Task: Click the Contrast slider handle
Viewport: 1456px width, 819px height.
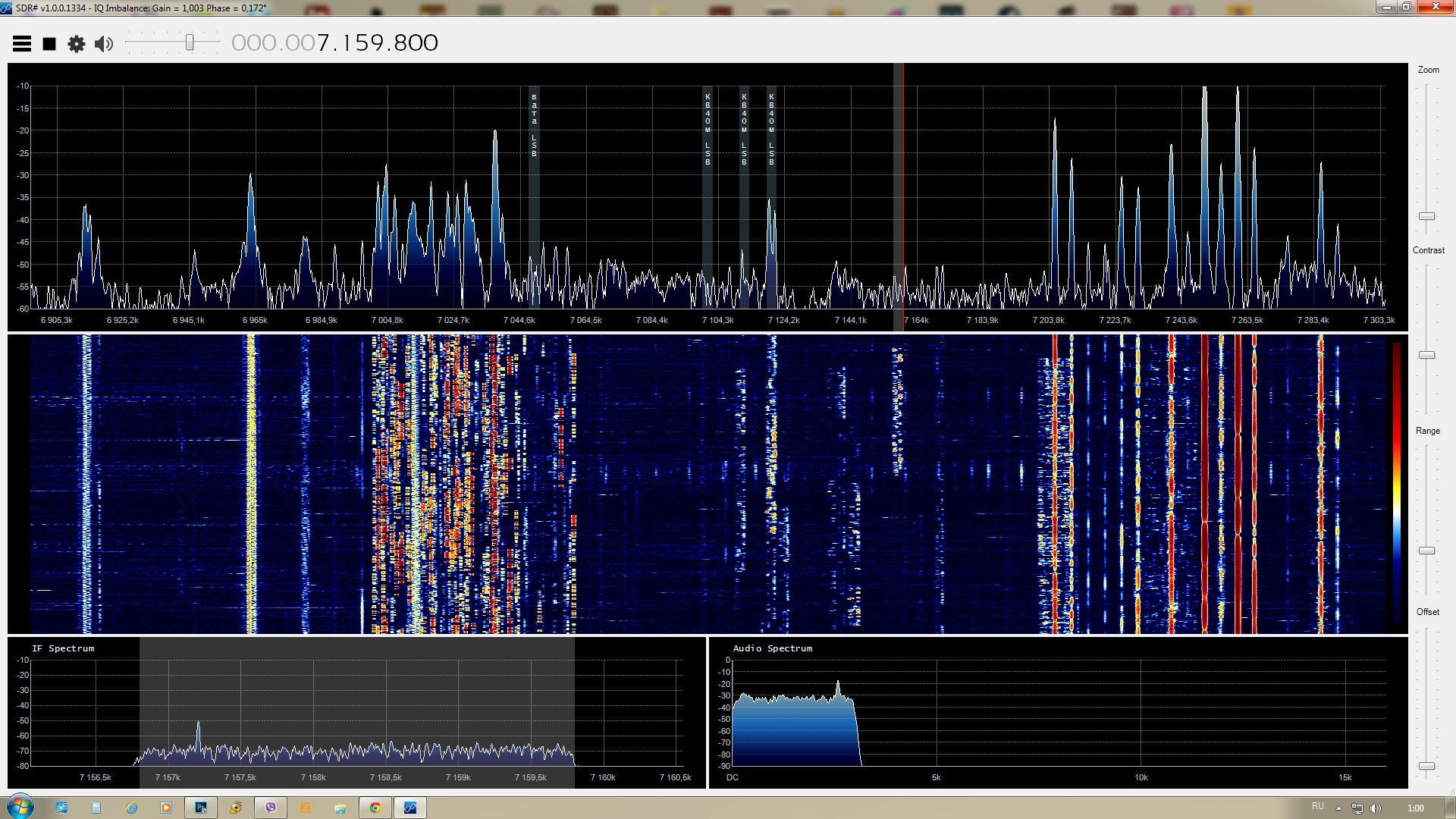Action: click(1426, 355)
